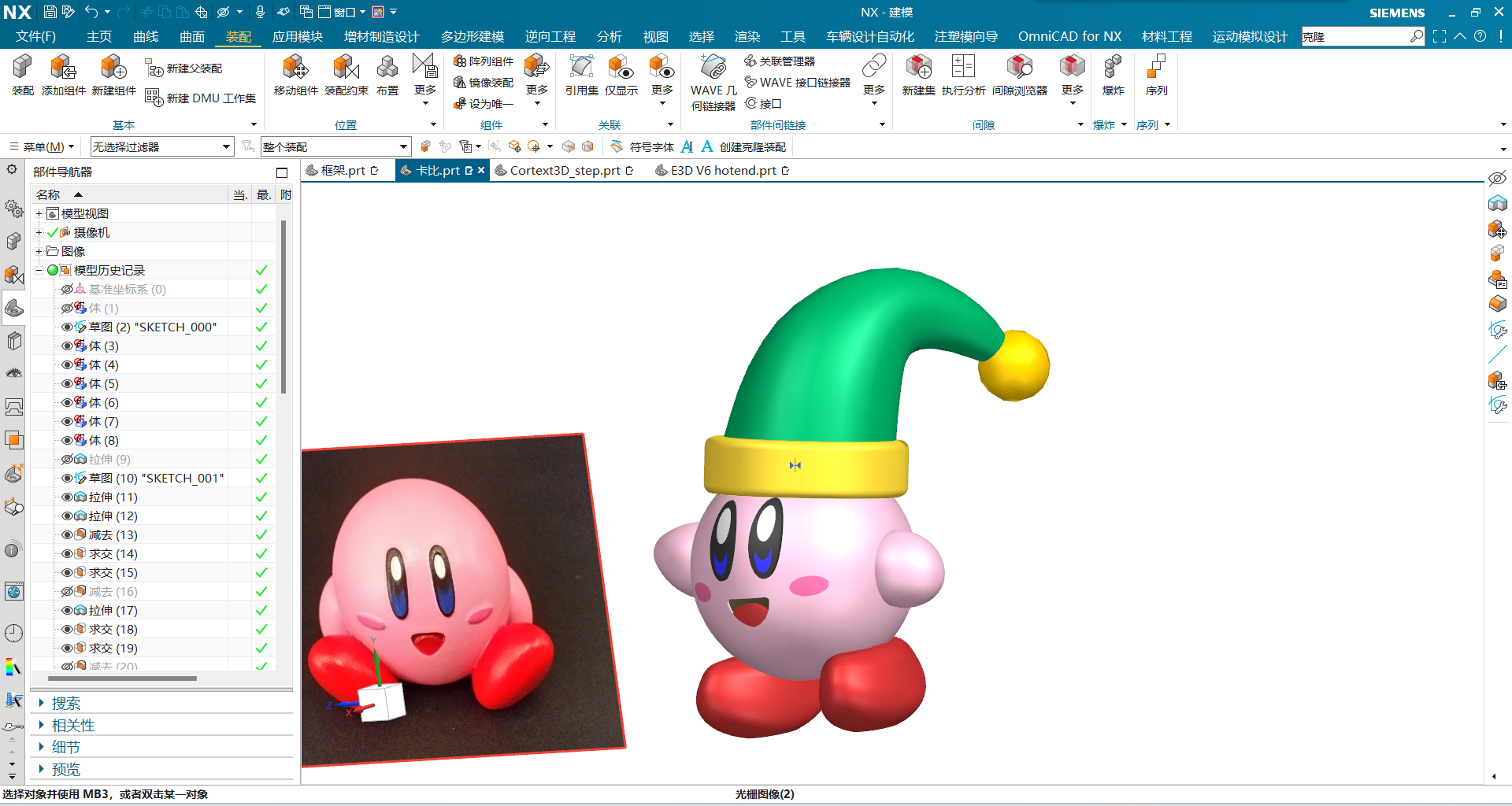Open the 关联管理器 relations manager

coord(780,61)
